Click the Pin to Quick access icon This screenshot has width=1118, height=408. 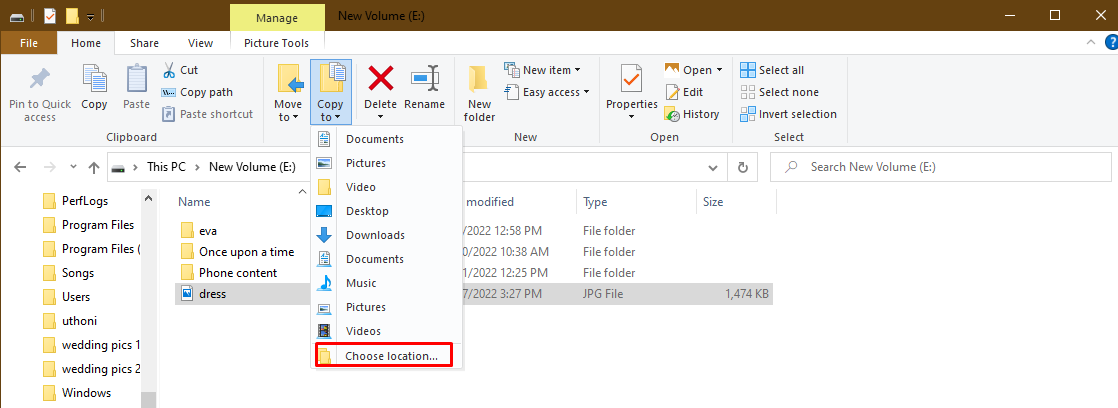point(40,79)
